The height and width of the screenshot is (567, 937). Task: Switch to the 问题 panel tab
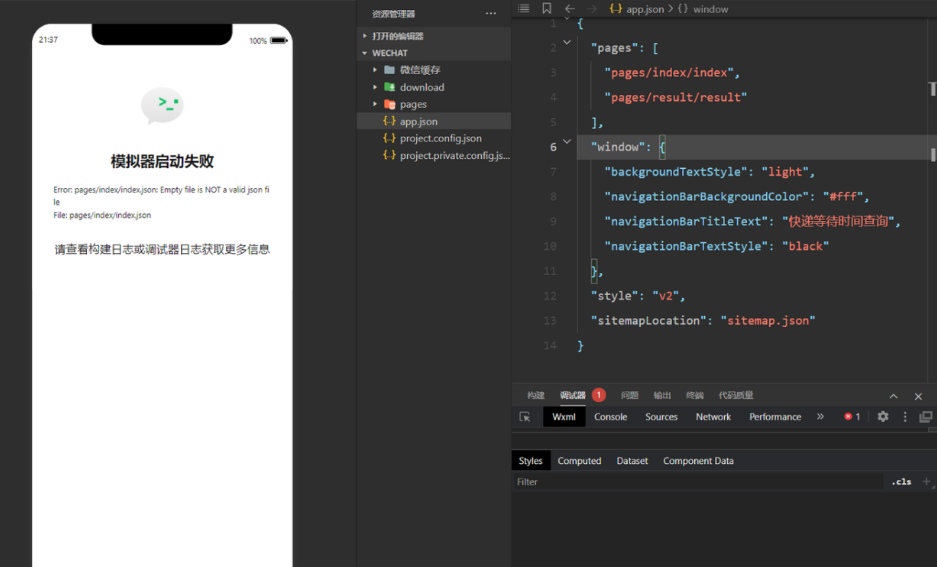coord(629,396)
